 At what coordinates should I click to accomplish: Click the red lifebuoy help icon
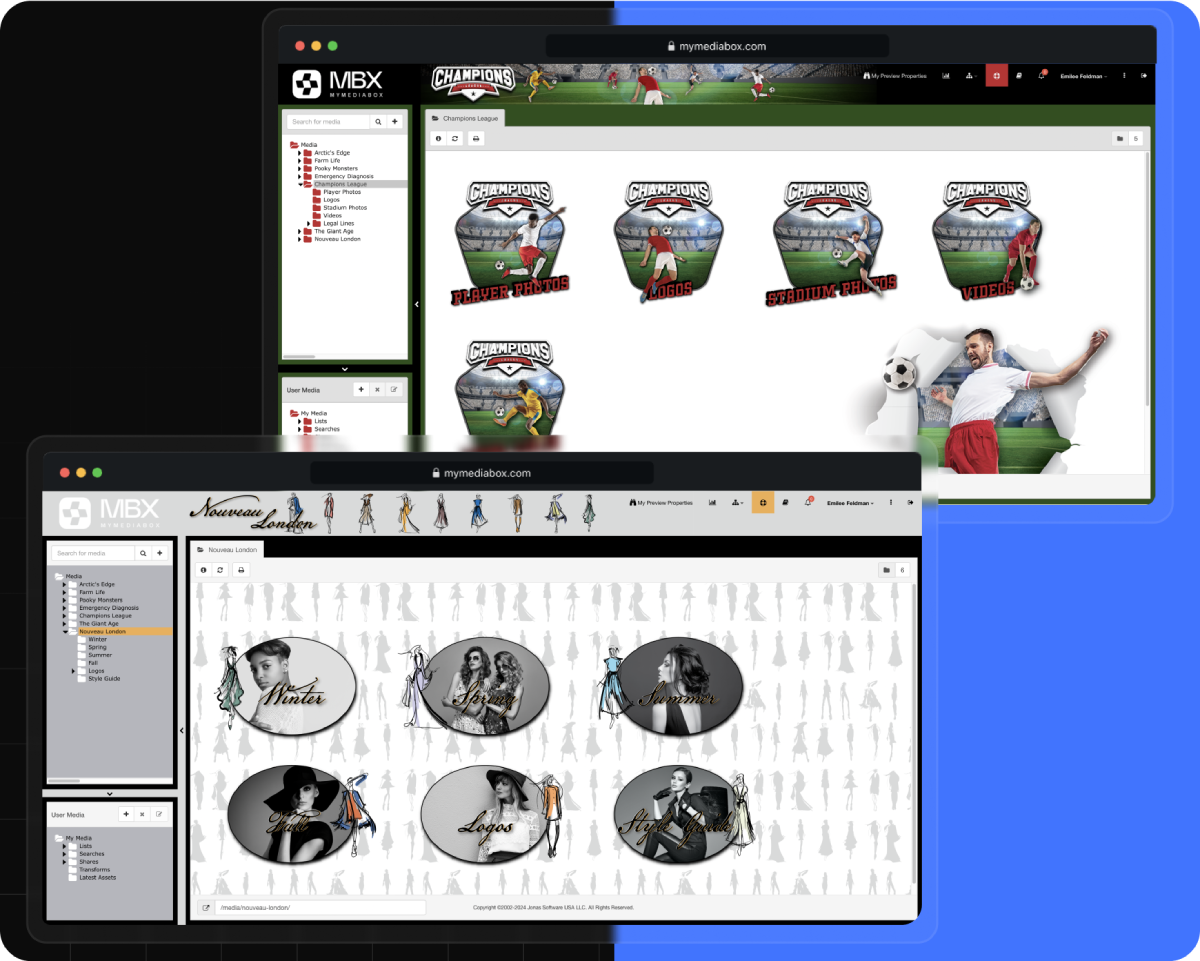pyautogui.click(x=996, y=75)
